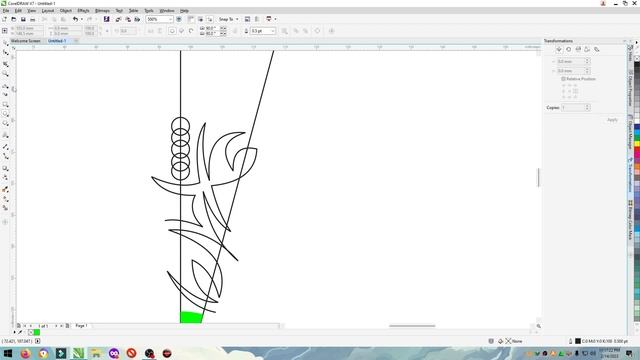Click the Apply button in Transformations docker

[x=612, y=120]
